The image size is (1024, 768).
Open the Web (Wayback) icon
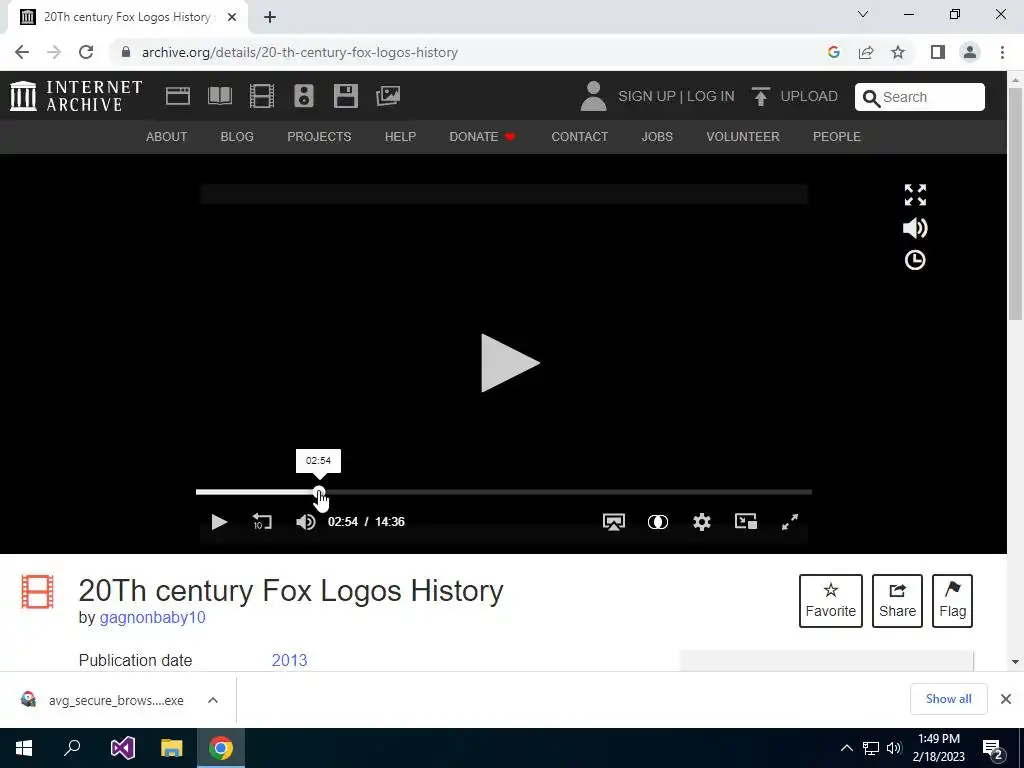[x=178, y=96]
